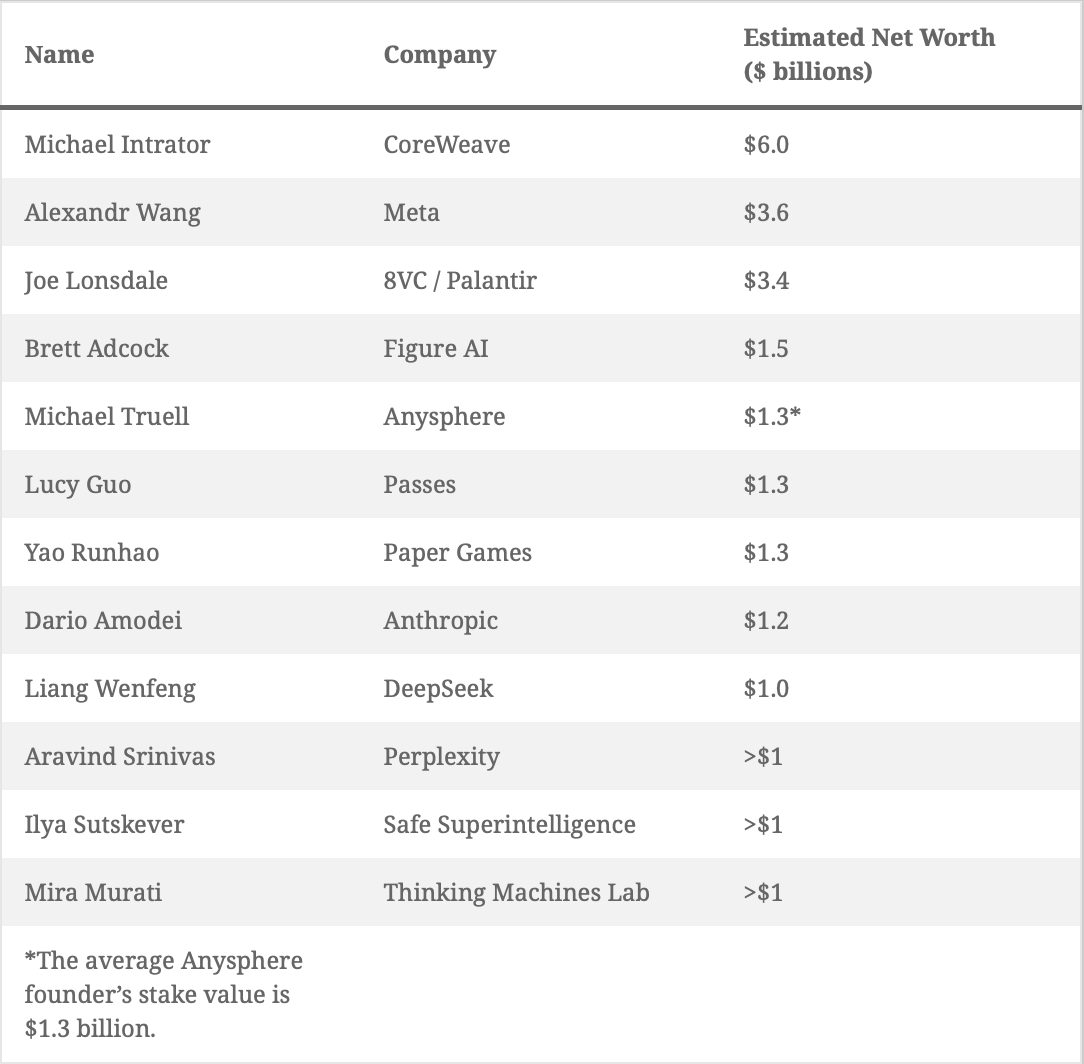The height and width of the screenshot is (1064, 1084).
Task: Select the Lucy Guo name cell
Action: pyautogui.click(x=78, y=485)
